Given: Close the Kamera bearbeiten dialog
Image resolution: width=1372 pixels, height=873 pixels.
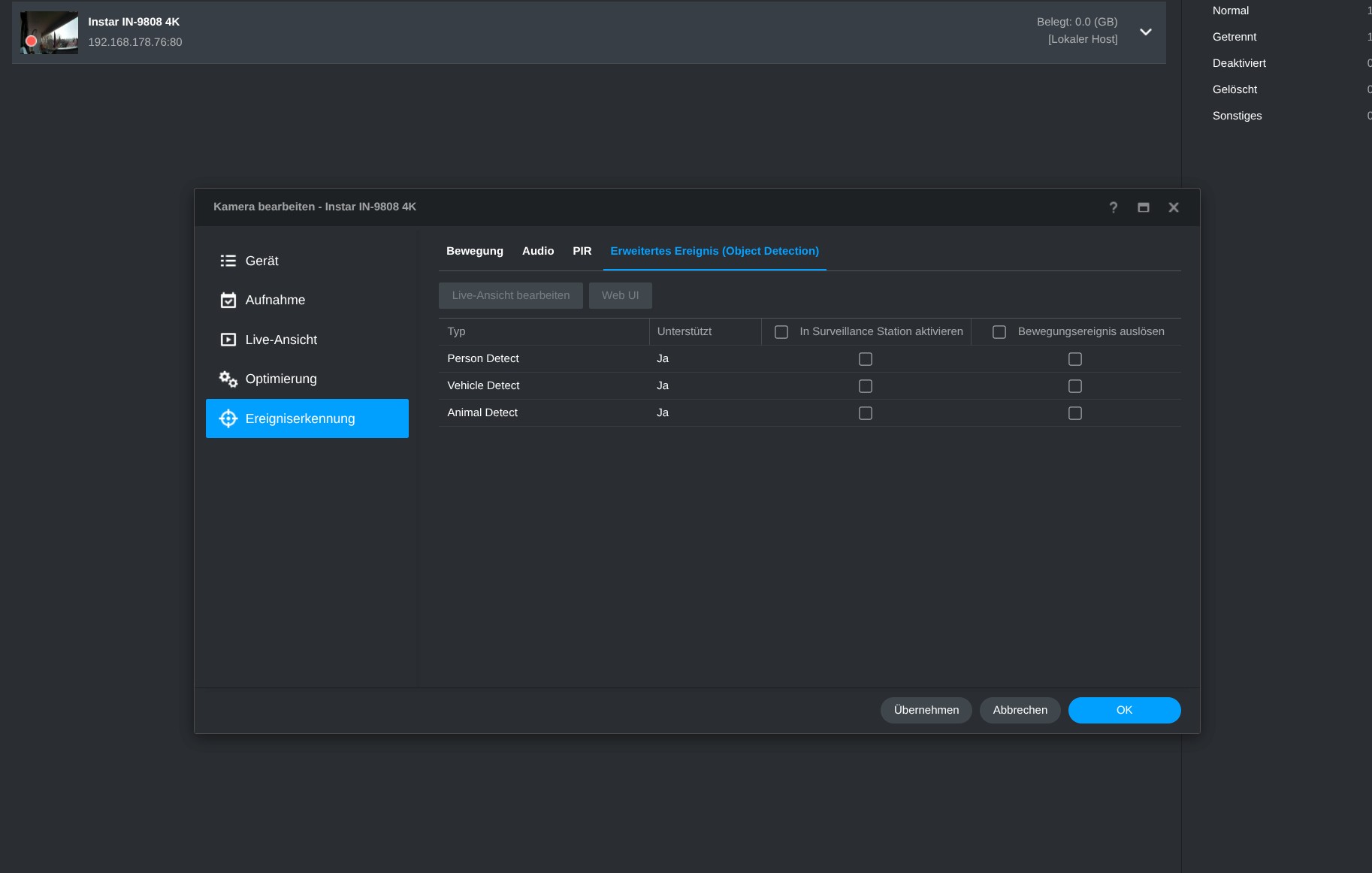Looking at the screenshot, I should 1174,207.
